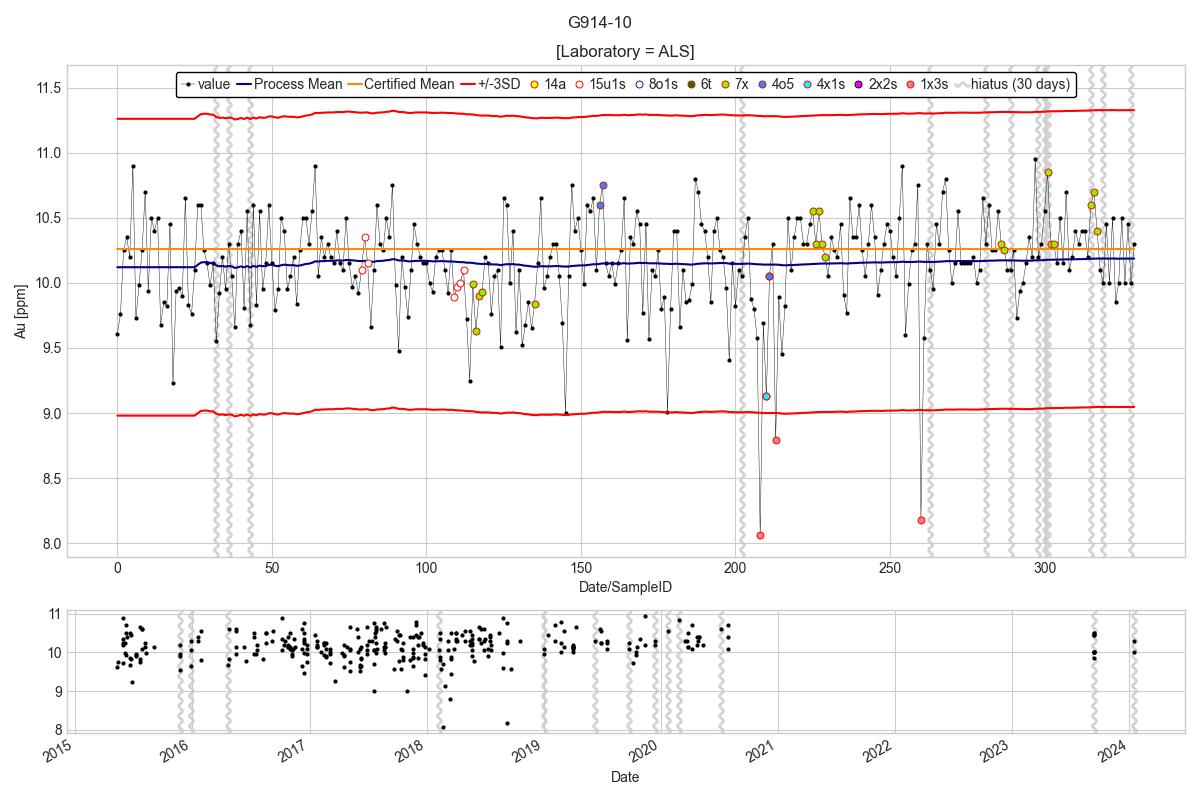The image size is (1200, 800).
Task: Select the [Laboratory = ALS] subtitle
Action: [624, 51]
